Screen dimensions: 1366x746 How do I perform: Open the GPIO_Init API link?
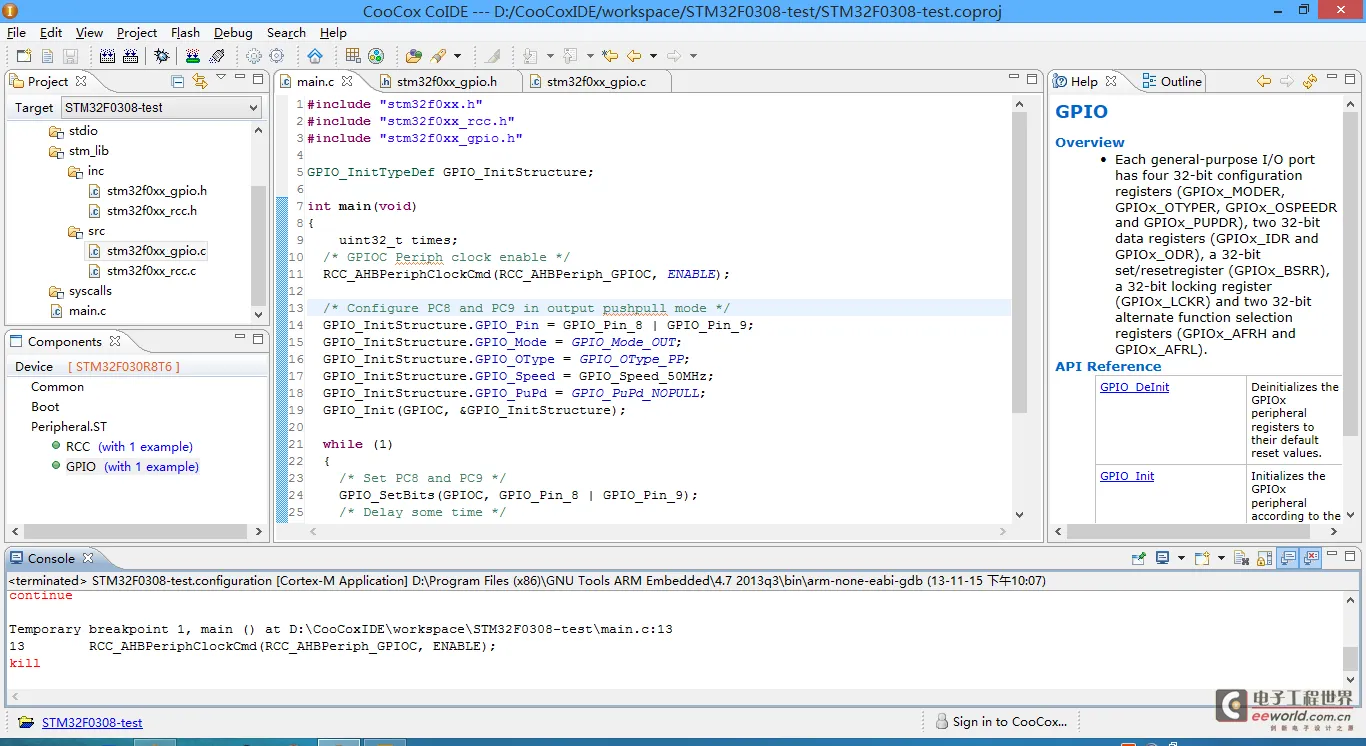click(1127, 476)
